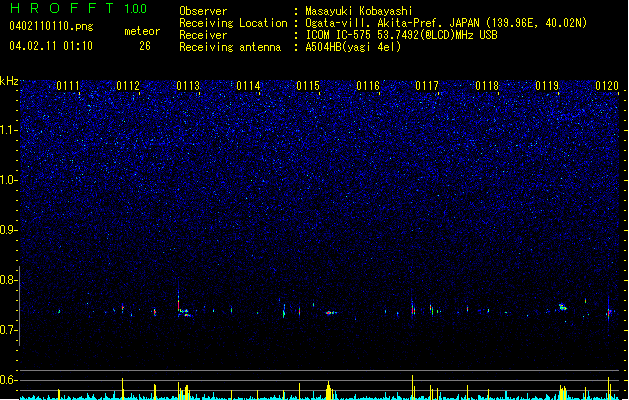Click the 0118 time marker

[487, 86]
